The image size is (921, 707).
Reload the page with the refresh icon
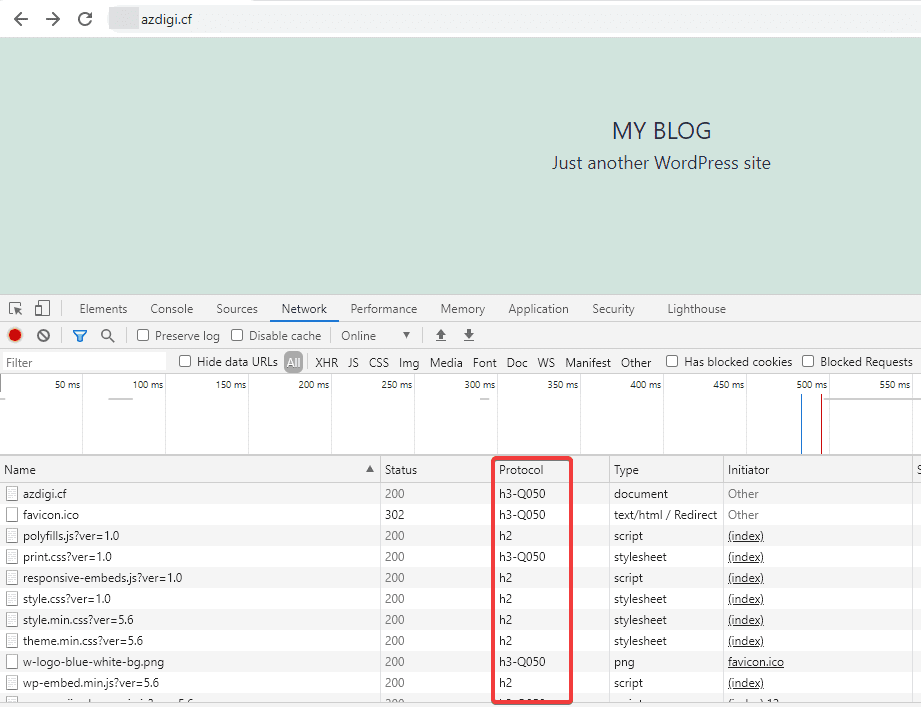coord(84,18)
